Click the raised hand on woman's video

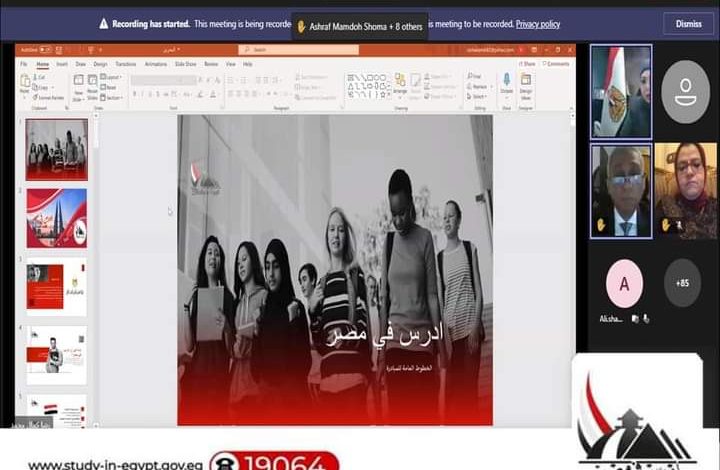click(x=665, y=225)
